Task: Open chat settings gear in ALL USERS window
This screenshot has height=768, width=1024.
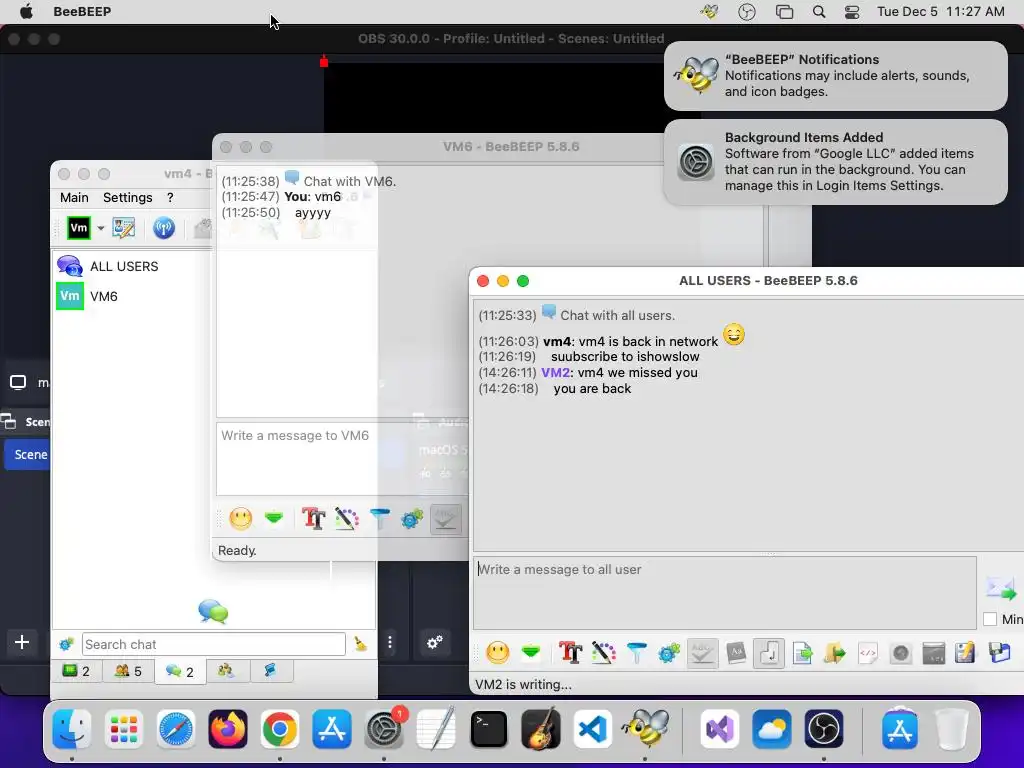Action: [x=669, y=652]
